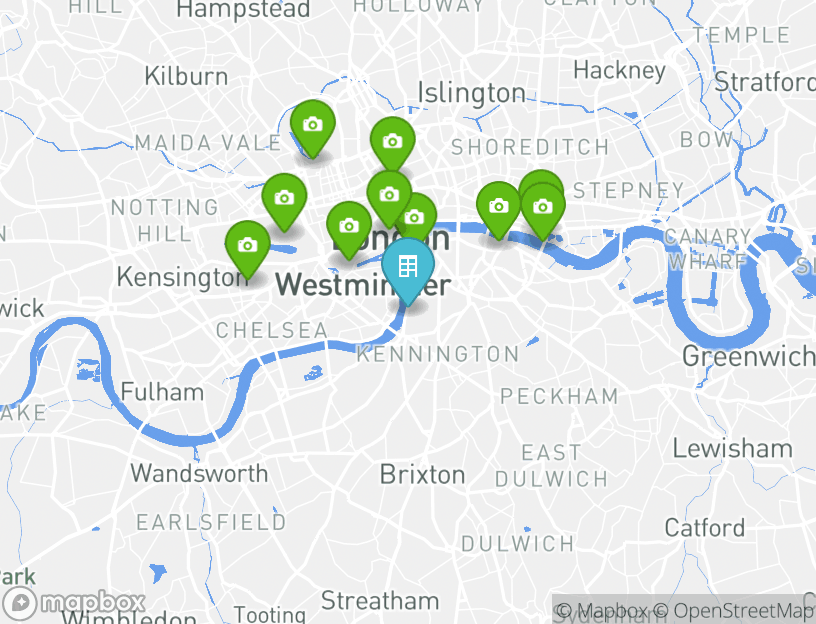This screenshot has height=624, width=816.
Task: Click the Greenwich place label
Action: 748,356
